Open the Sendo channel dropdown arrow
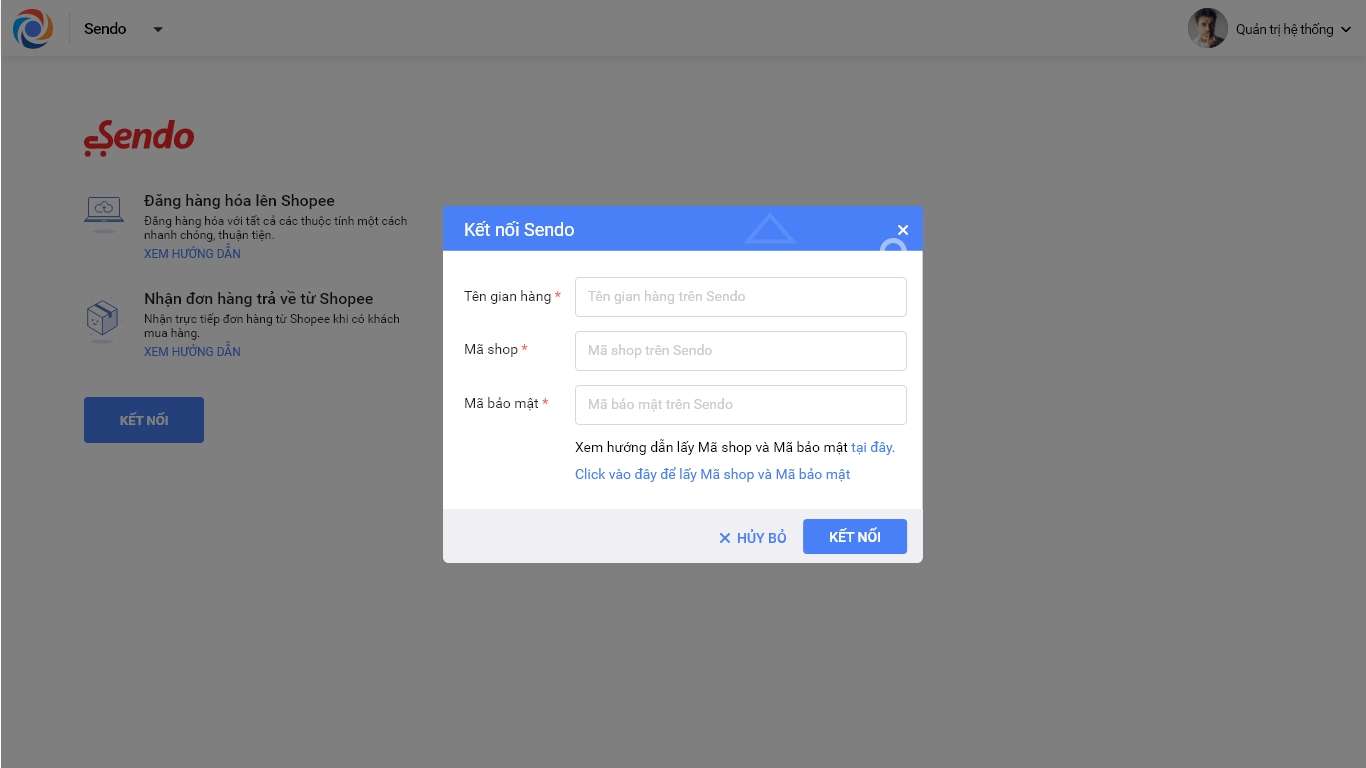This screenshot has width=1366, height=768. point(158,30)
